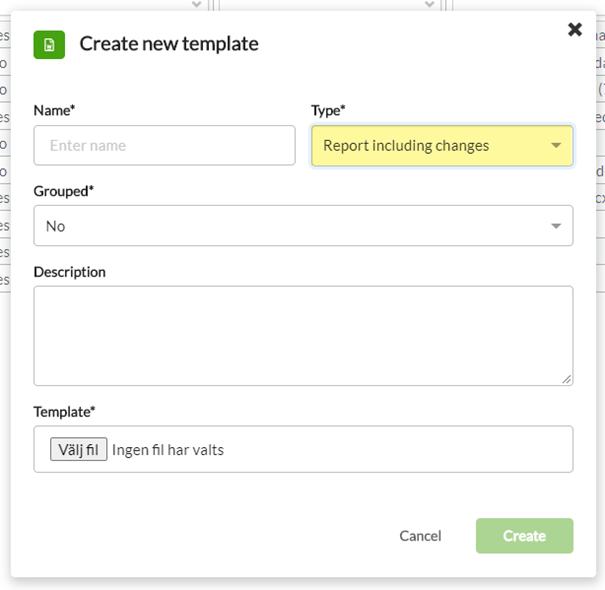605x590 pixels.
Task: Click the Grouped field label
Action: coord(64,191)
